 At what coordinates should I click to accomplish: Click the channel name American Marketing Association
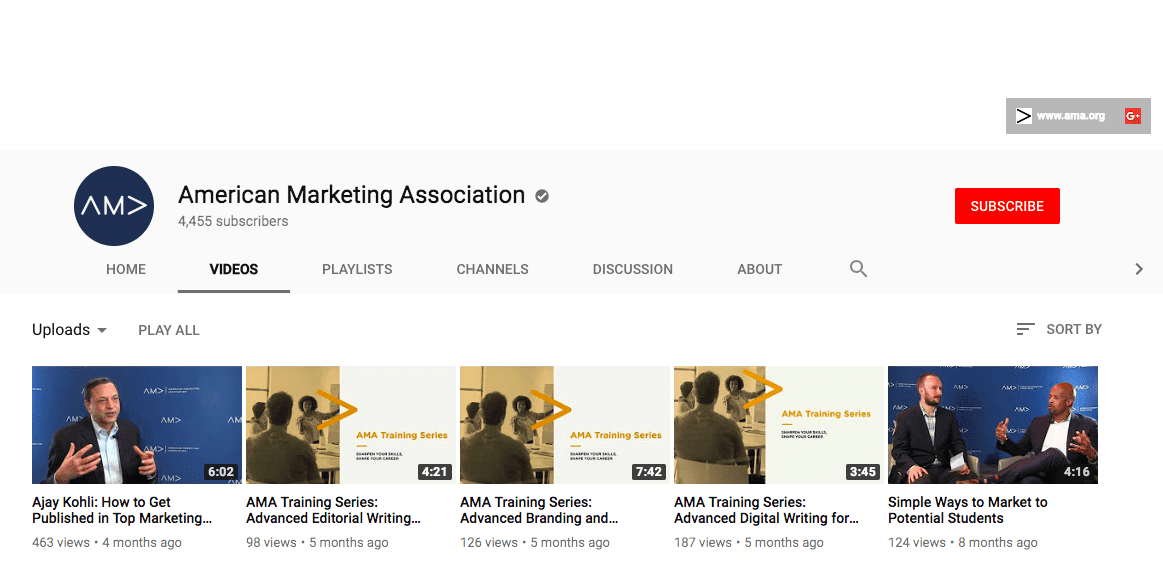pos(352,194)
